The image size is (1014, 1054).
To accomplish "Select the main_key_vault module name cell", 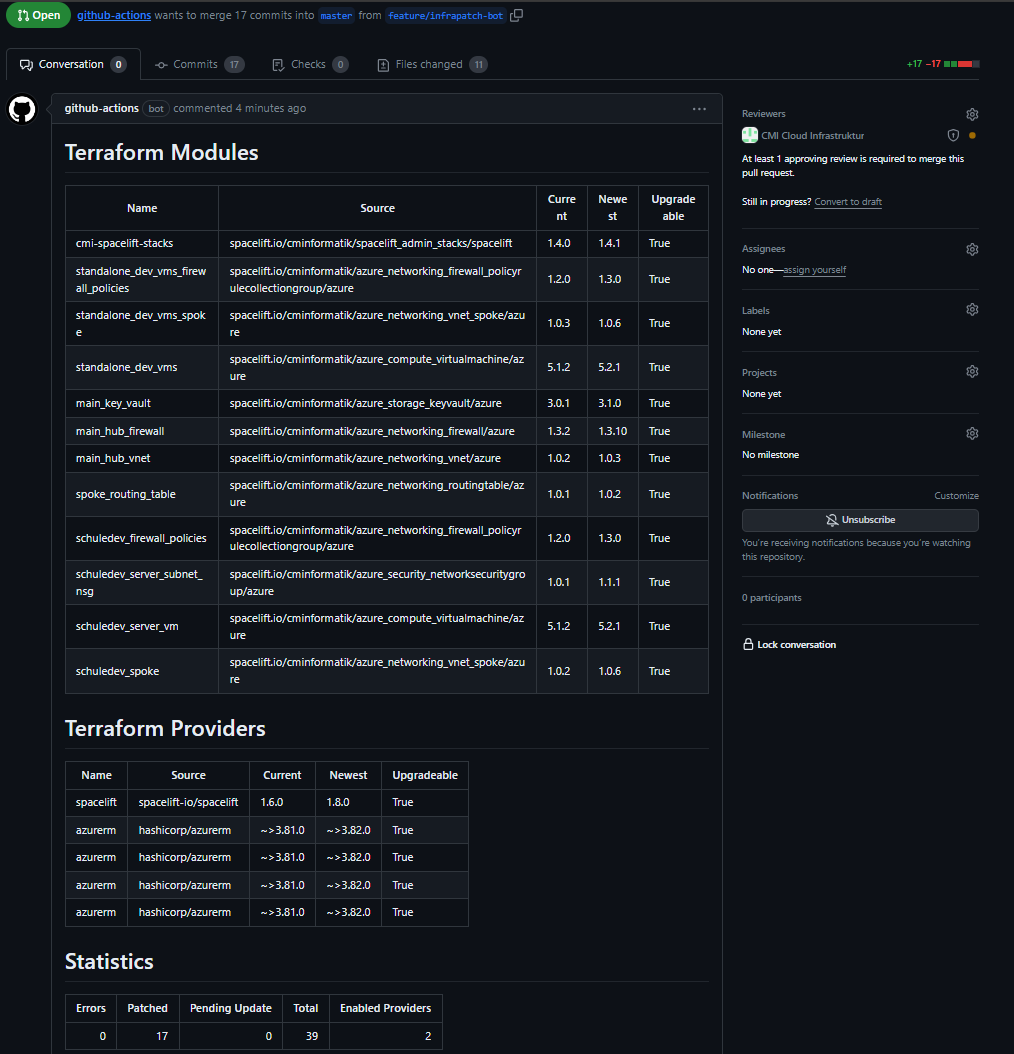I will click(x=142, y=403).
